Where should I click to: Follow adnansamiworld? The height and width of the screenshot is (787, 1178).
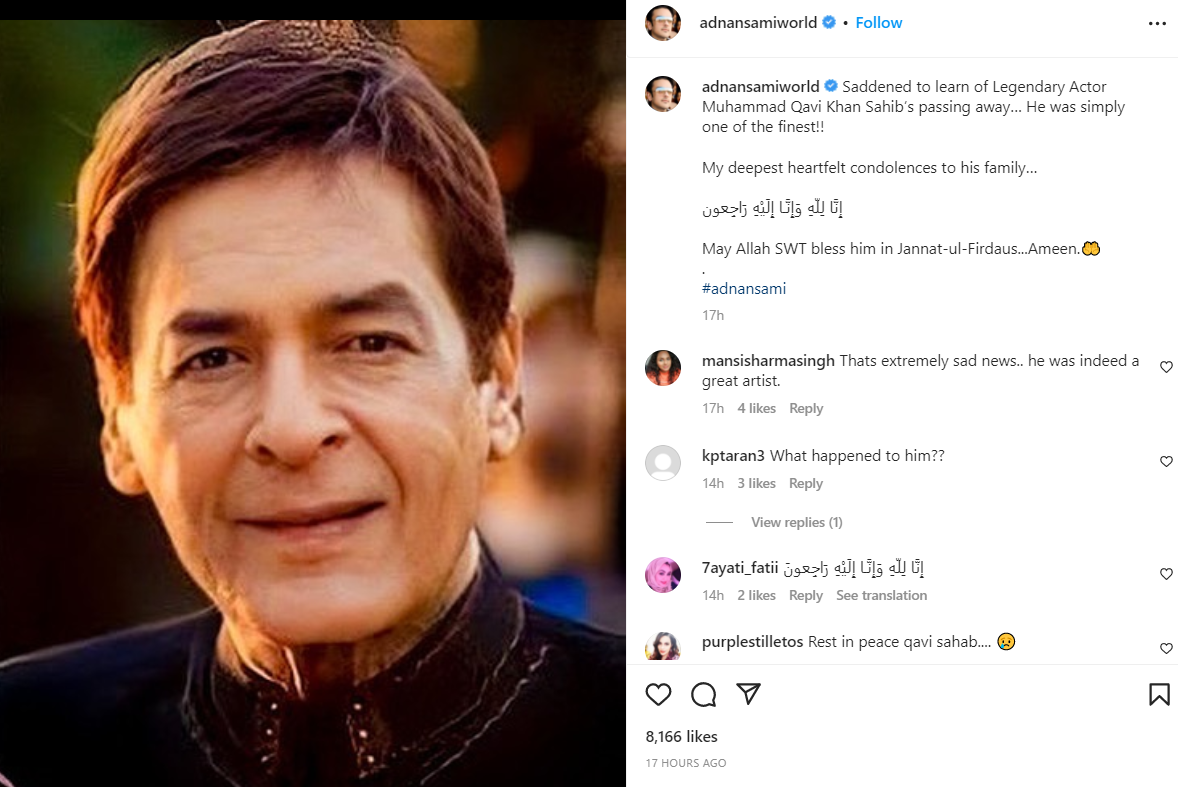pos(879,23)
